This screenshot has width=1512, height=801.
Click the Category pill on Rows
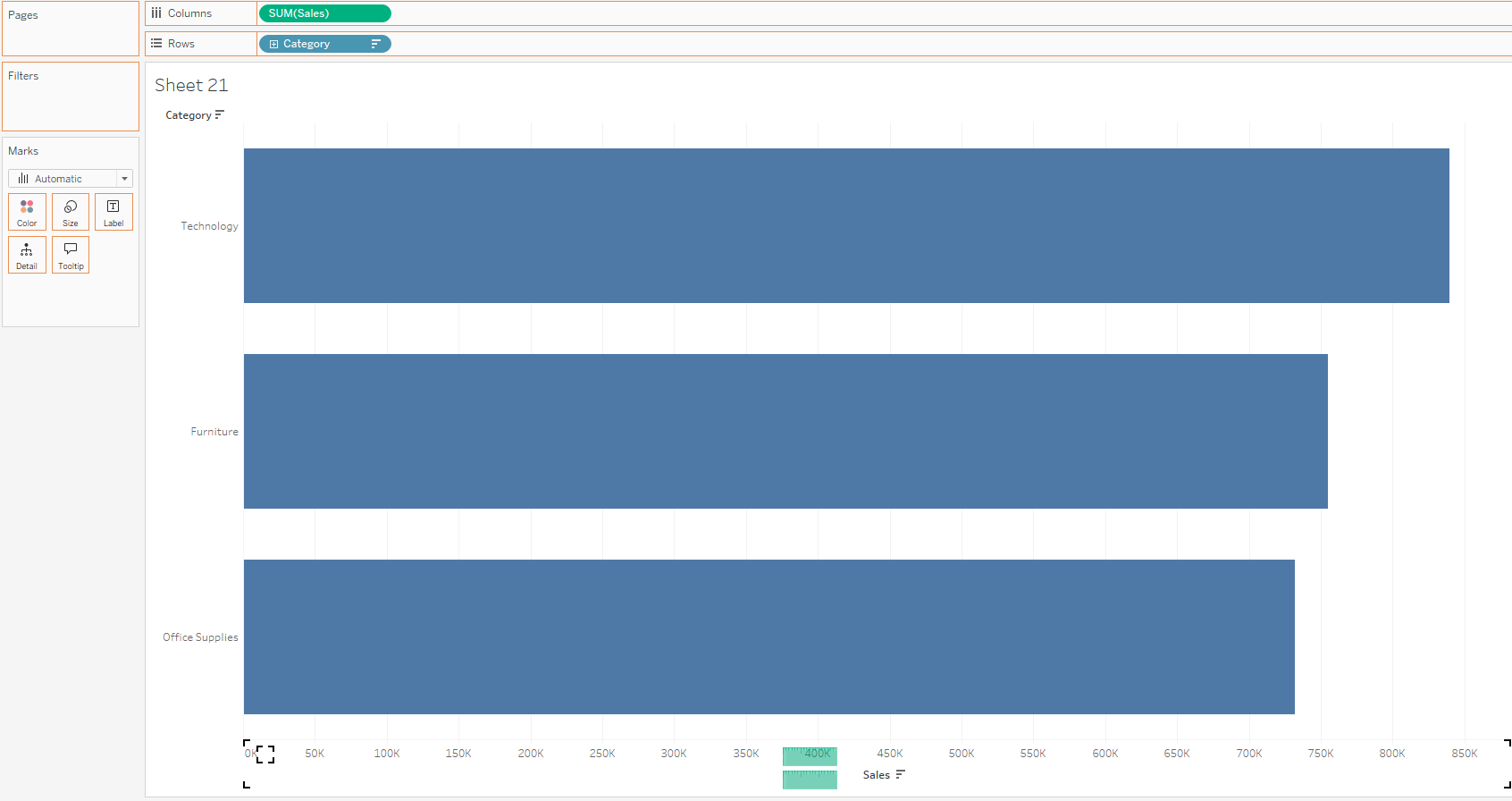324,44
